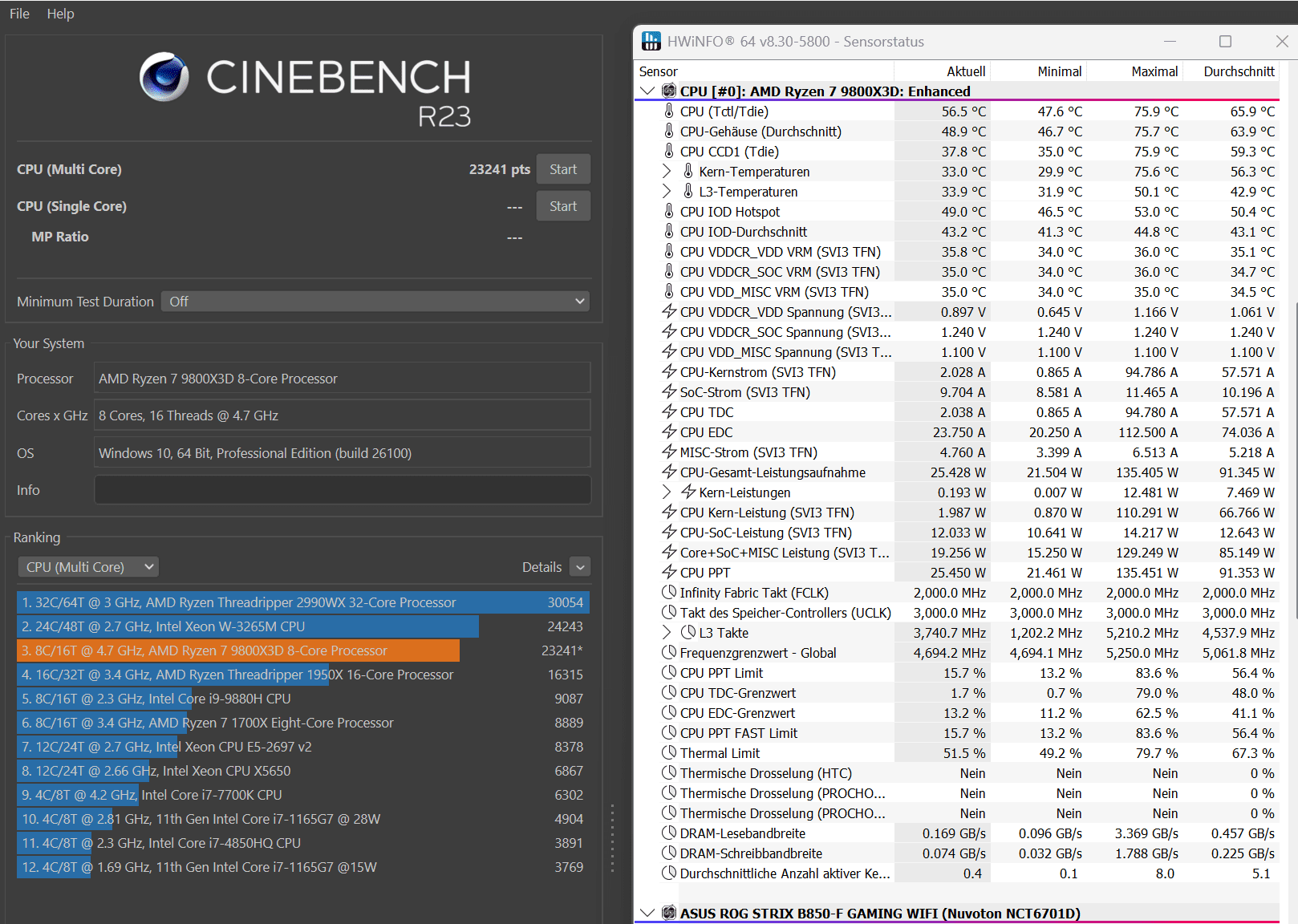The image size is (1298, 924).
Task: Start the CPU (Single Core) benchmark
Action: click(563, 206)
